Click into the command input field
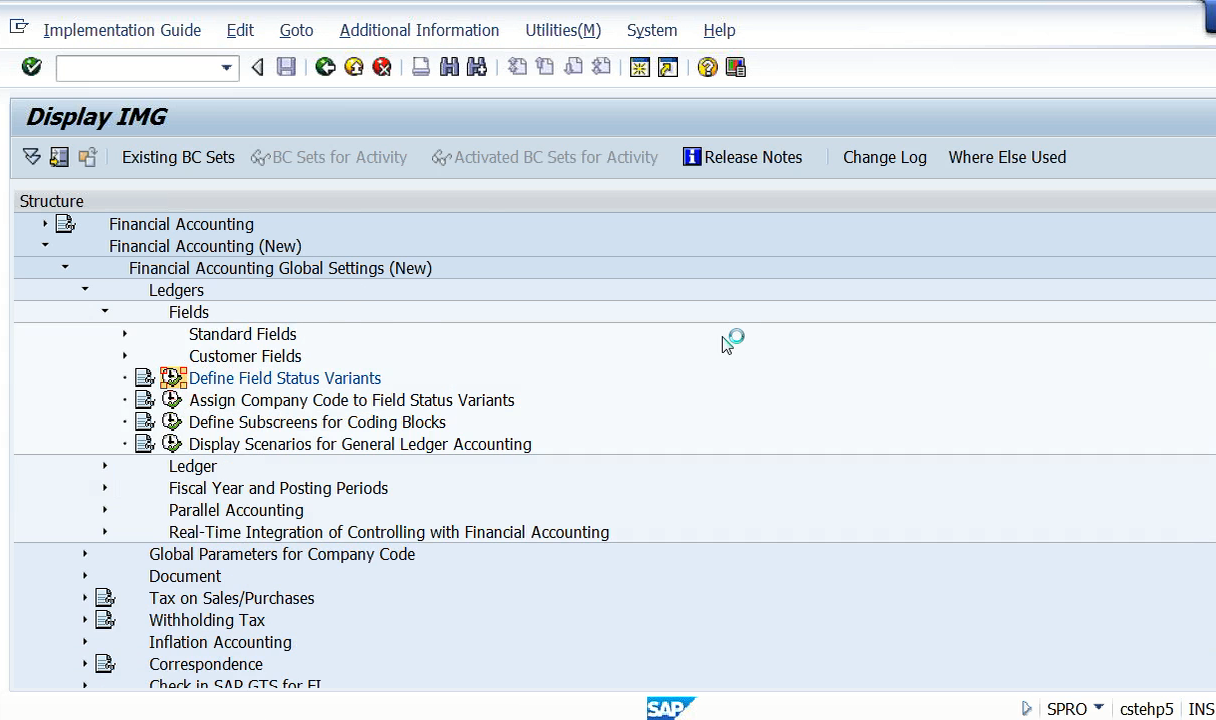Screen dimensions: 1216x720 (x=137, y=68)
